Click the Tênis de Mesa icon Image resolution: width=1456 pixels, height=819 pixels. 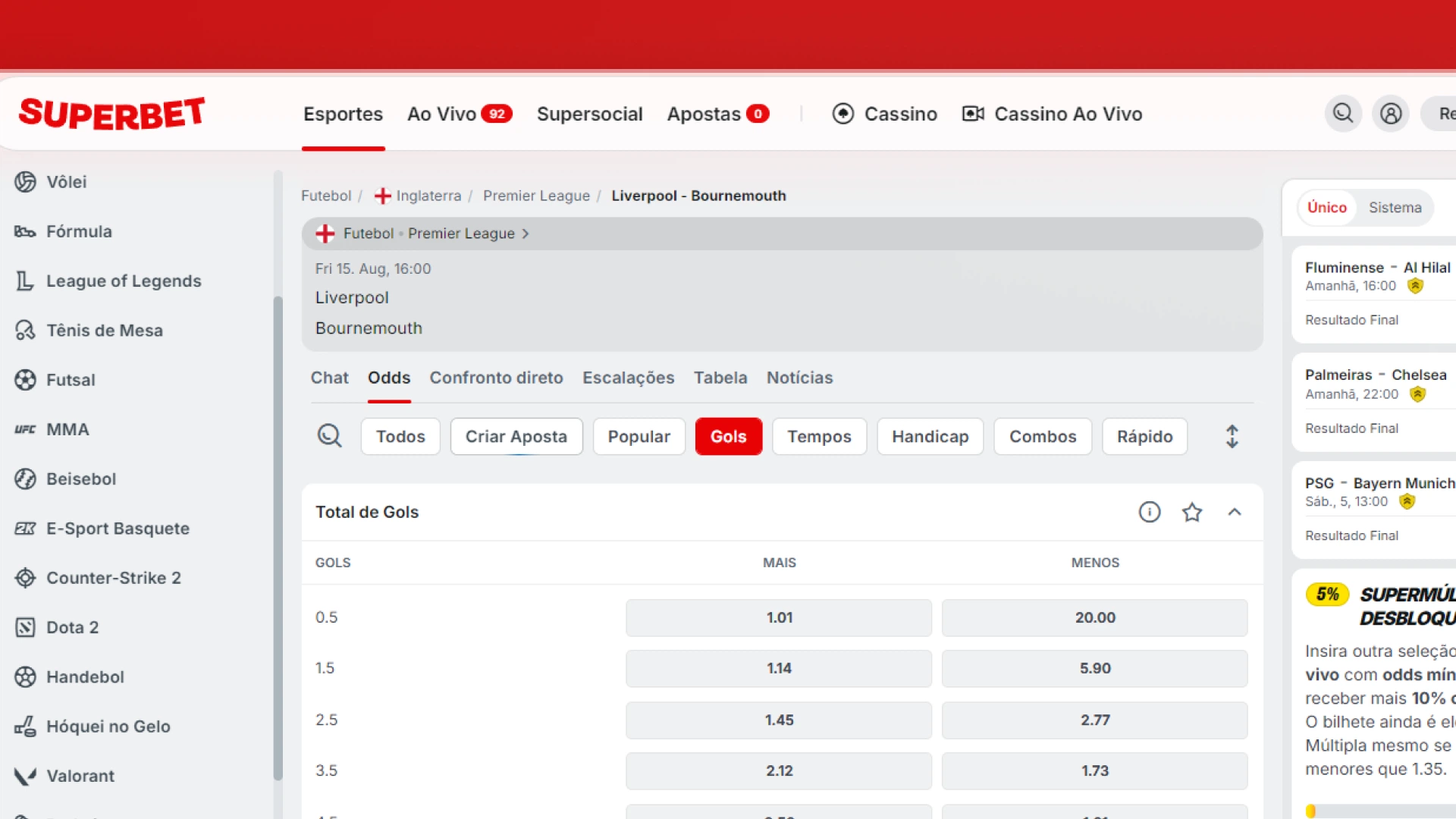point(25,331)
